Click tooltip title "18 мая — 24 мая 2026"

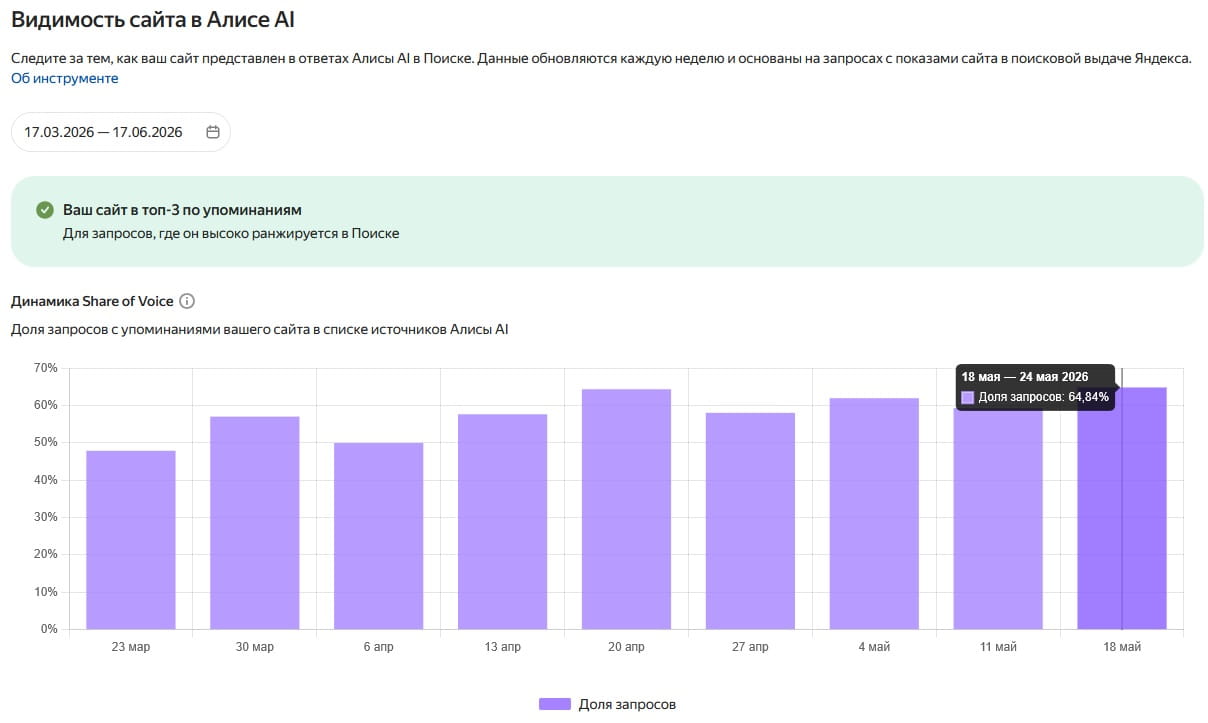coord(1025,377)
